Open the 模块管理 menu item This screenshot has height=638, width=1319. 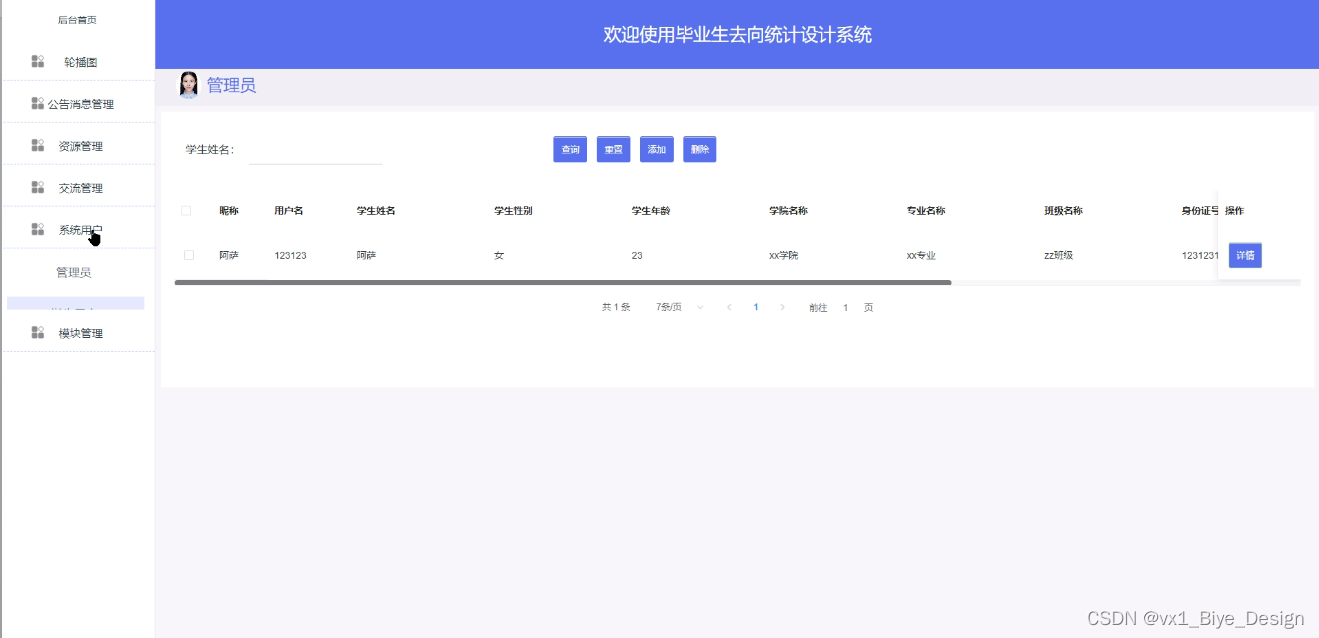coord(78,333)
